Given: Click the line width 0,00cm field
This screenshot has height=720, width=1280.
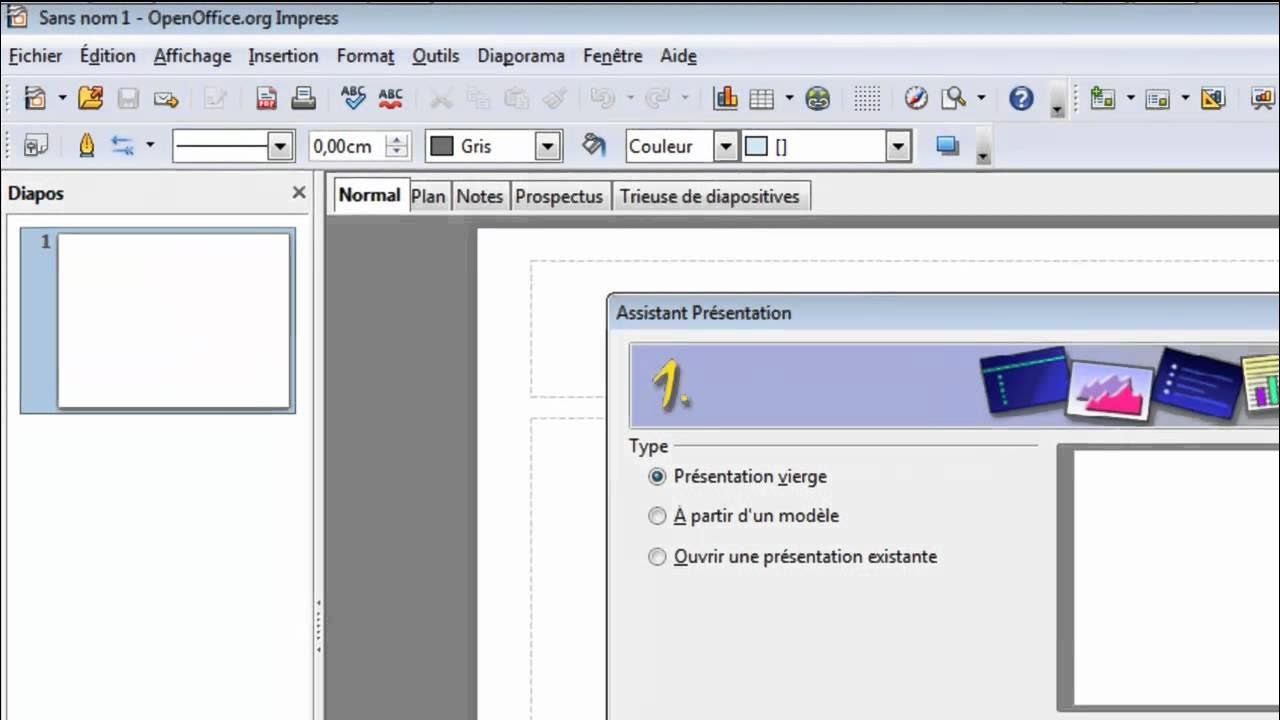Looking at the screenshot, I should click(347, 146).
